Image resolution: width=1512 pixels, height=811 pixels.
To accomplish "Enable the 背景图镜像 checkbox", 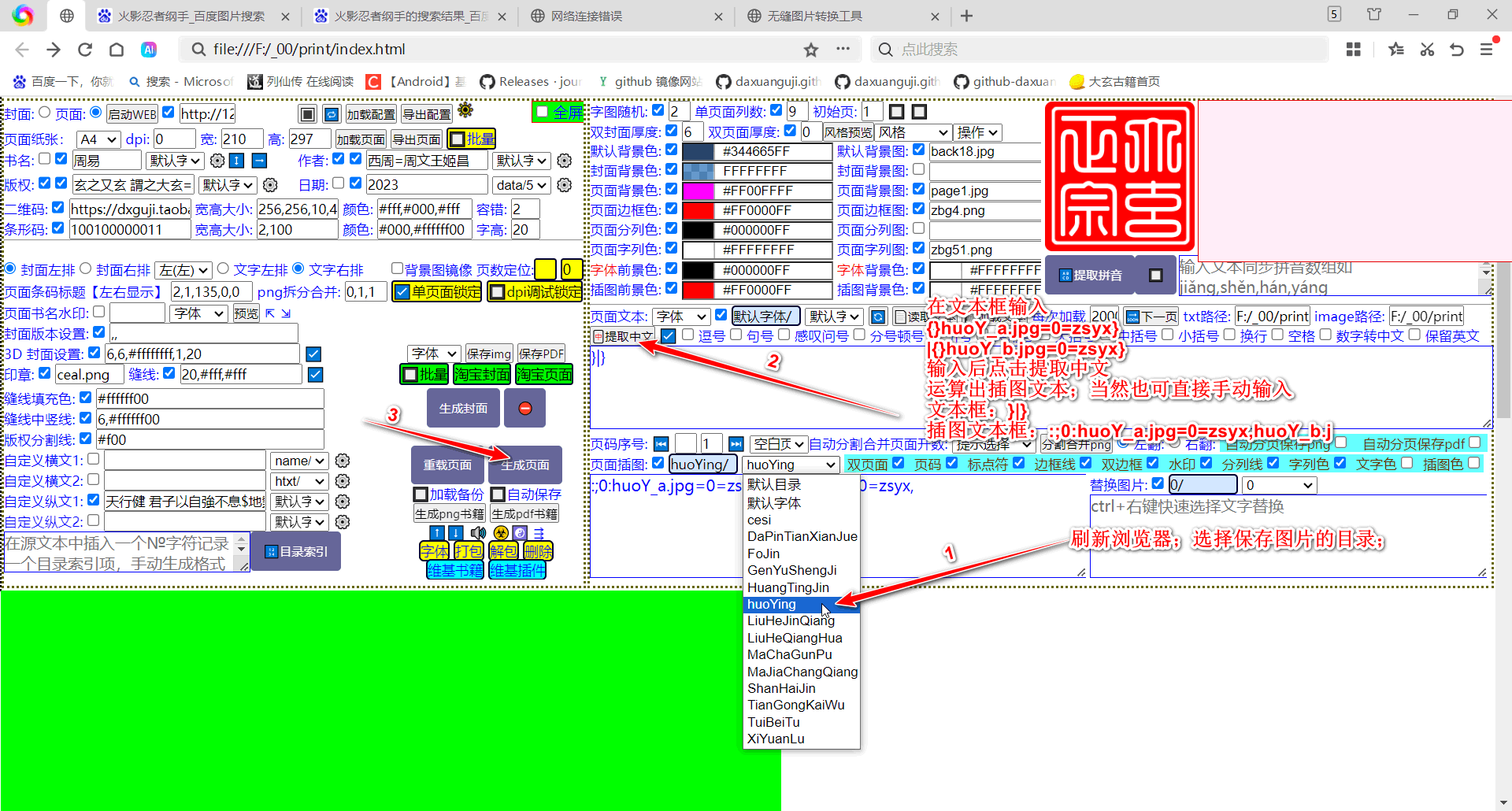I will click(398, 269).
